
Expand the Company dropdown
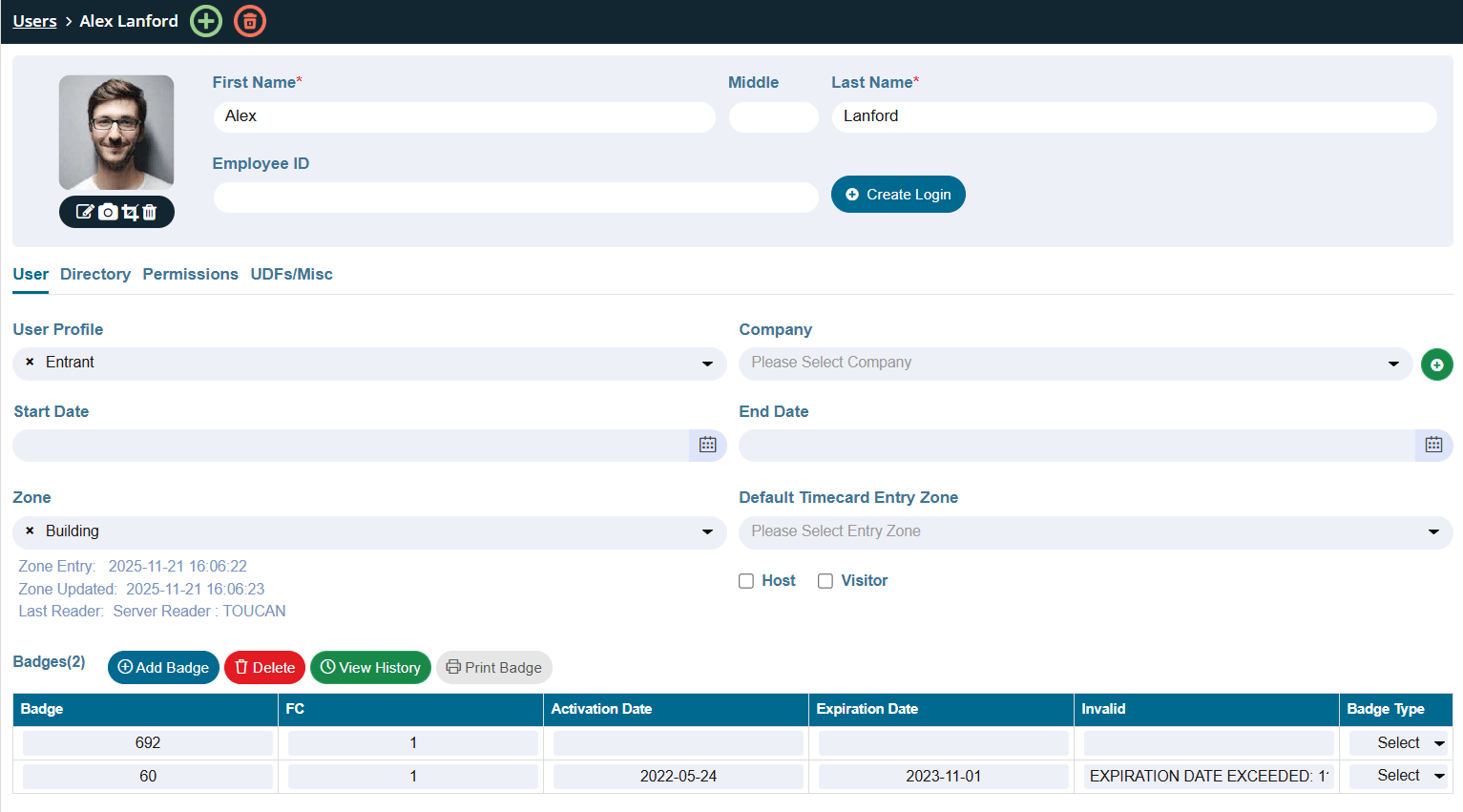click(1075, 364)
